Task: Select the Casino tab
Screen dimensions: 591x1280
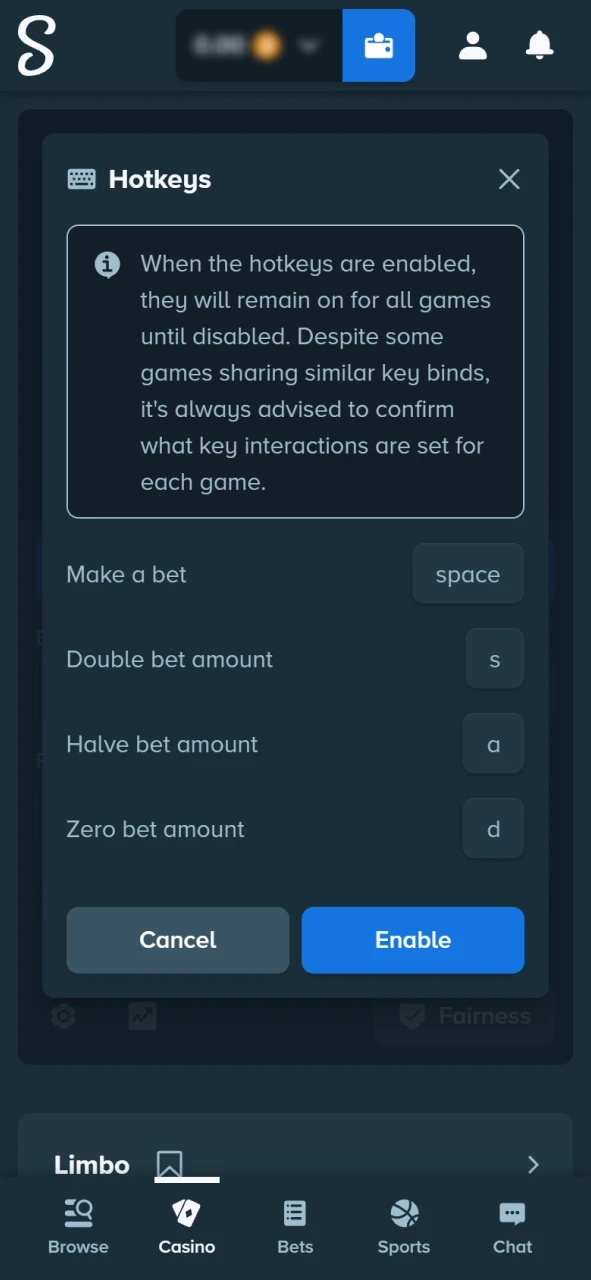Action: pyautogui.click(x=186, y=1224)
